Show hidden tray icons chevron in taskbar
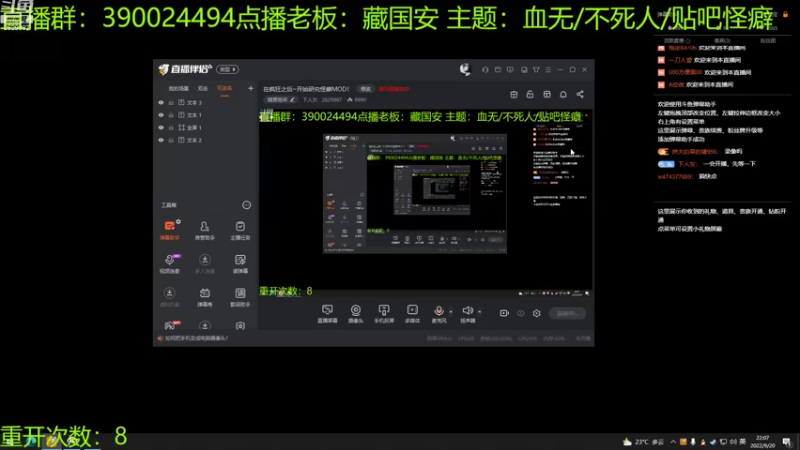The height and width of the screenshot is (450, 800). pyautogui.click(x=673, y=442)
